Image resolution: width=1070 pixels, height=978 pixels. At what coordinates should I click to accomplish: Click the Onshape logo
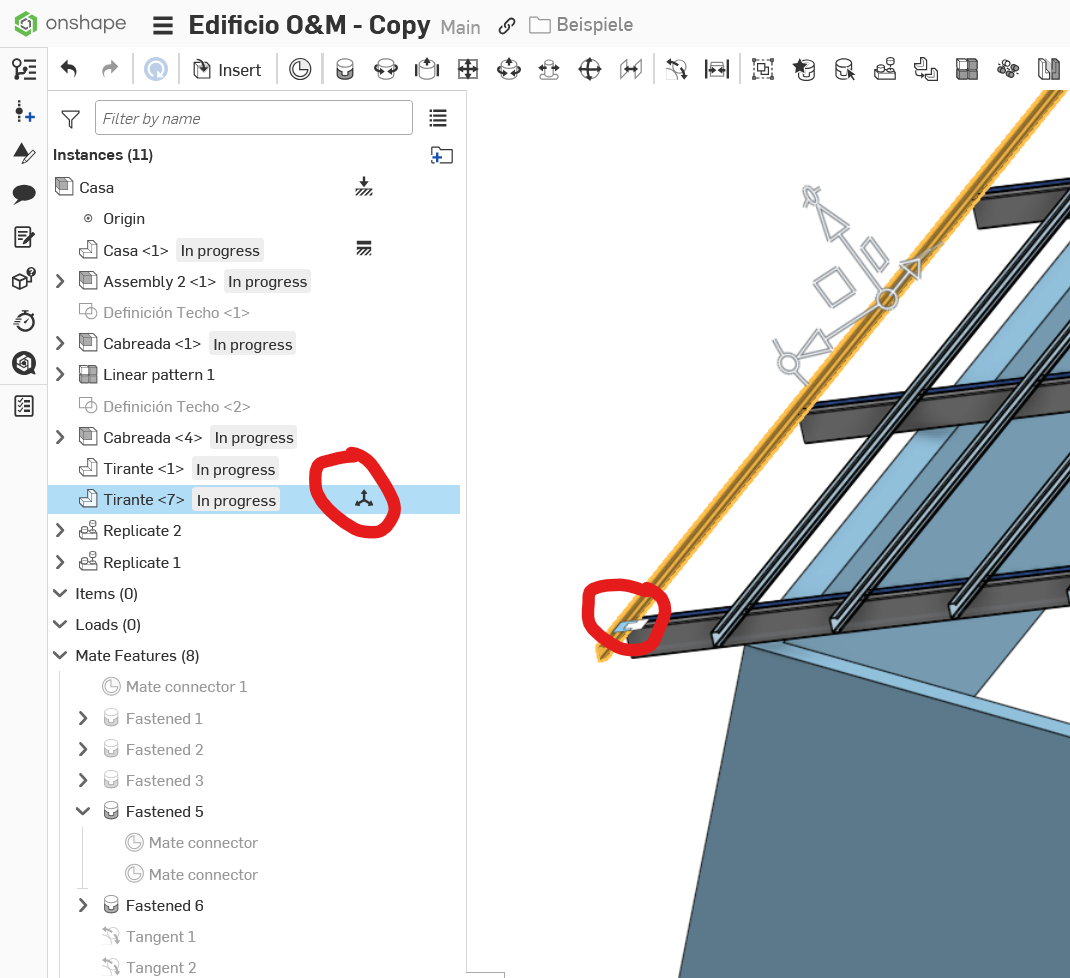pos(70,24)
